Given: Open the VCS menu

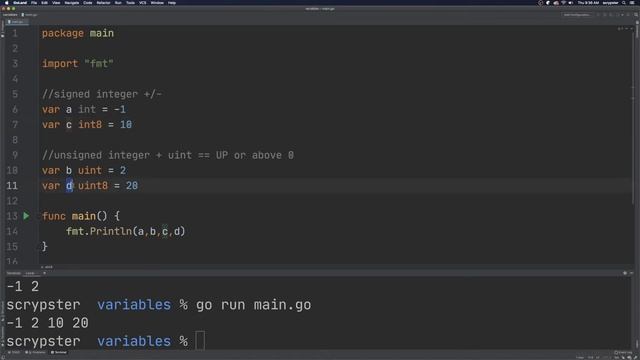Looking at the screenshot, I should (143, 3).
